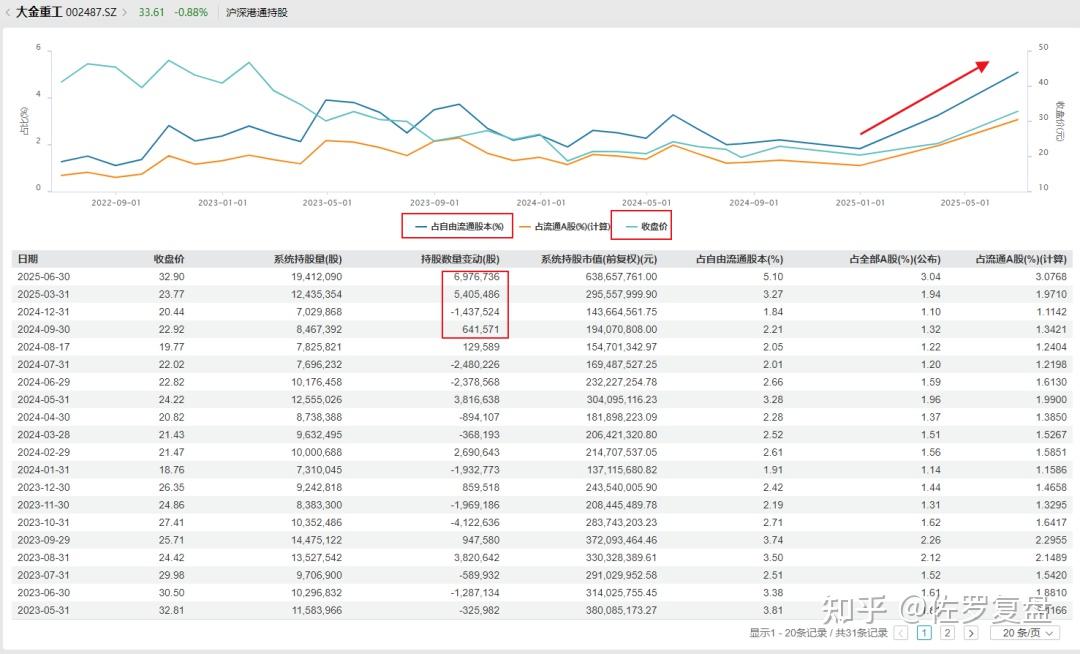Sort by 收盘价 column header
The image size is (1080, 654).
coord(168,258)
